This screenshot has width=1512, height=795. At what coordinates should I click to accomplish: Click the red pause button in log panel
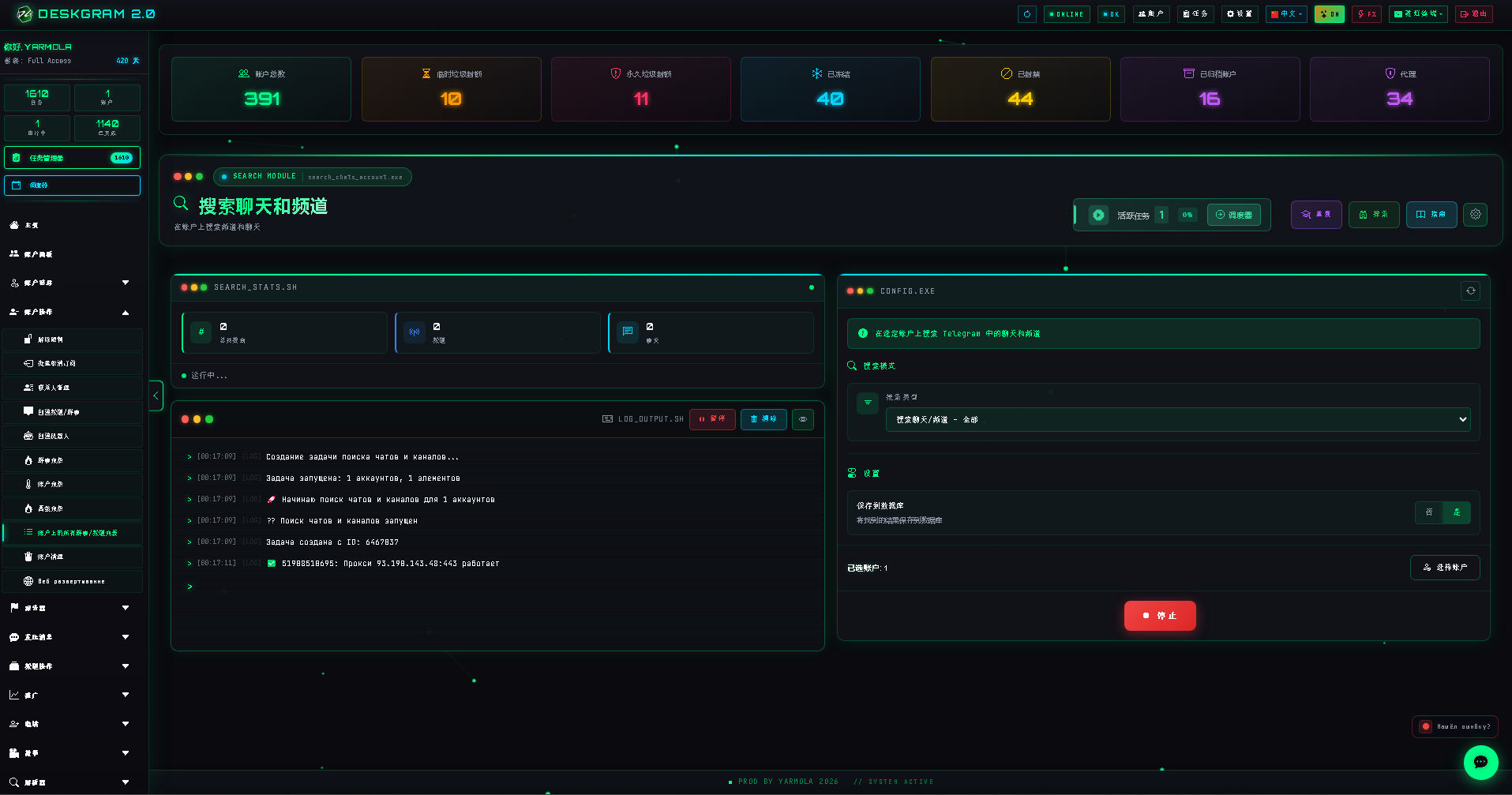pyautogui.click(x=712, y=419)
